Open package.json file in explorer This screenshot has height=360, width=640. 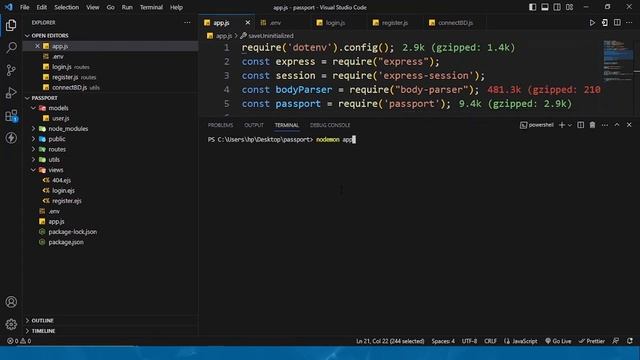66,242
